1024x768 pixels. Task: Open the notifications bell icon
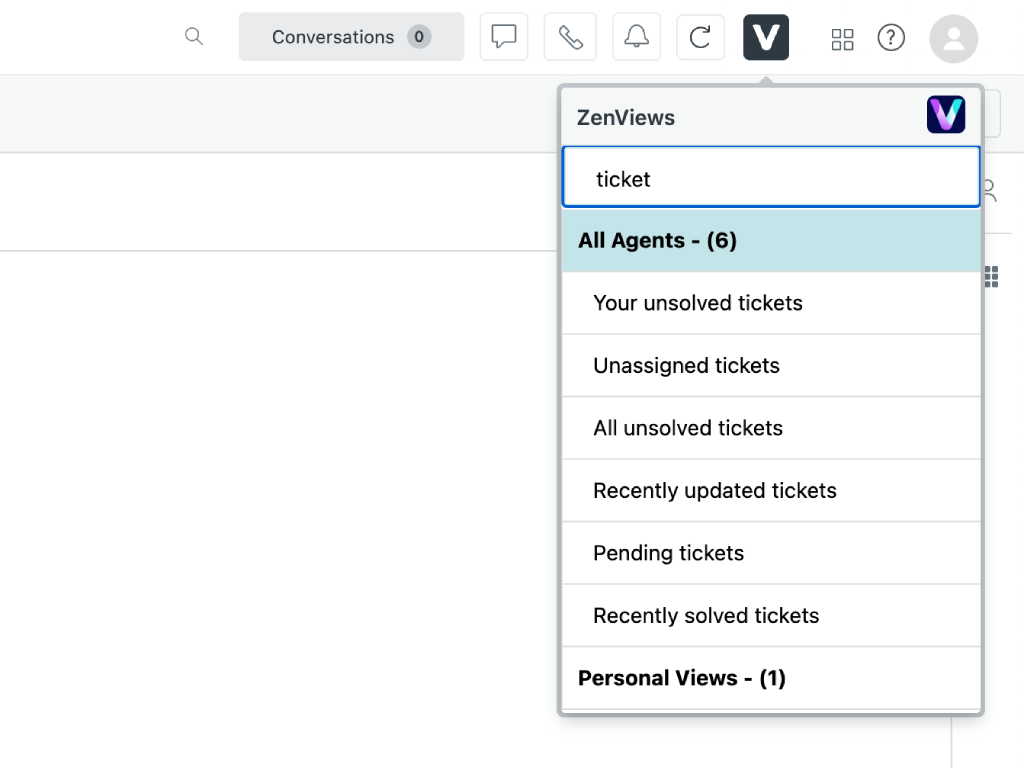[636, 37]
